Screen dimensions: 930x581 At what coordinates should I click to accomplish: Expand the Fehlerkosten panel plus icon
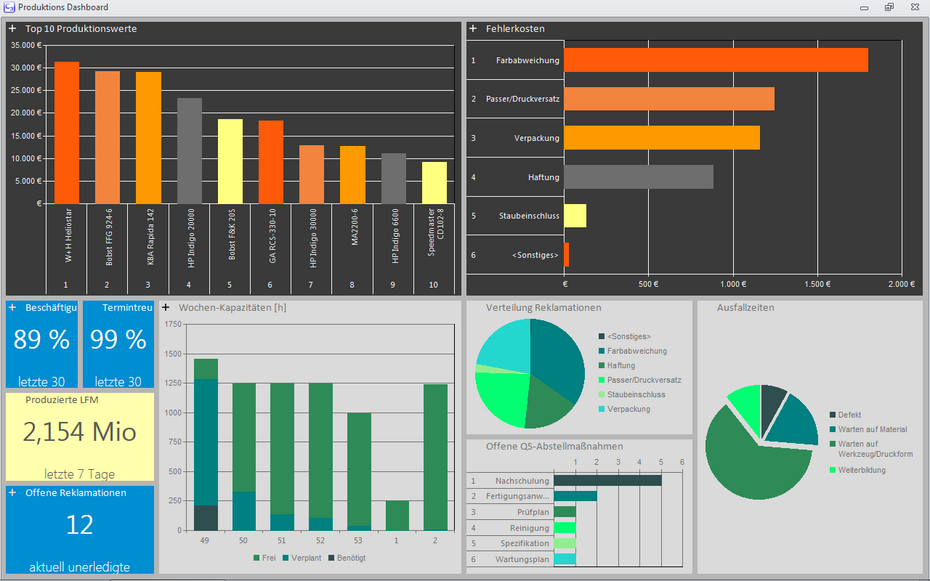473,28
